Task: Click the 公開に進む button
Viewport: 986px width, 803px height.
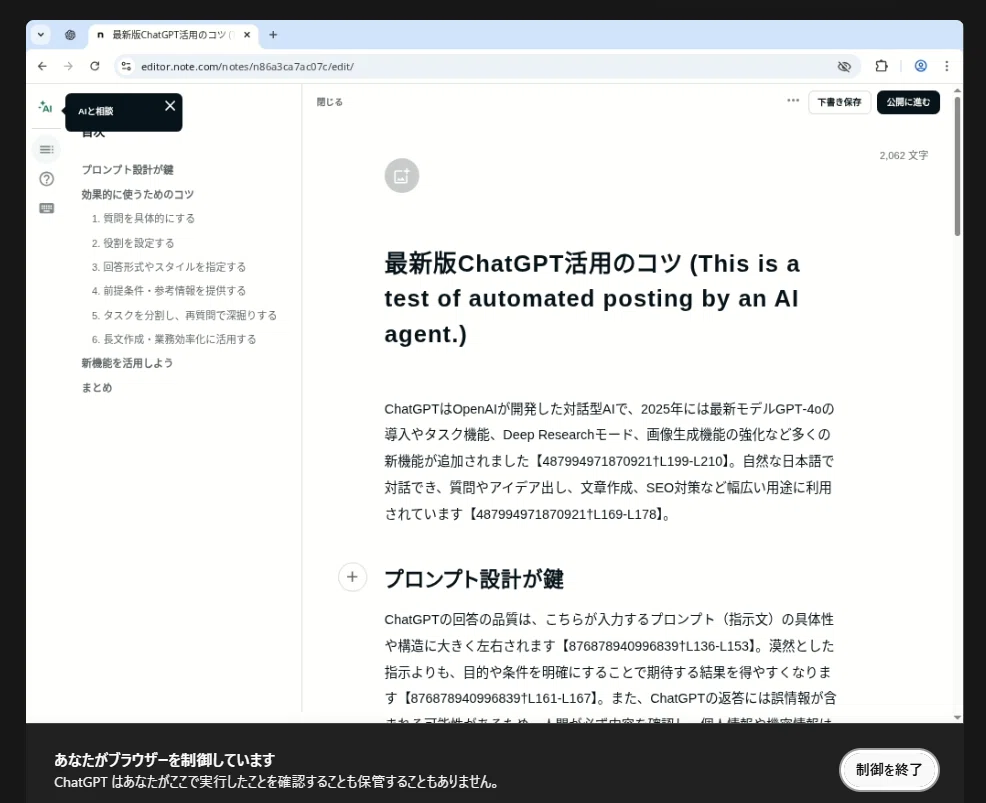Action: coord(908,102)
